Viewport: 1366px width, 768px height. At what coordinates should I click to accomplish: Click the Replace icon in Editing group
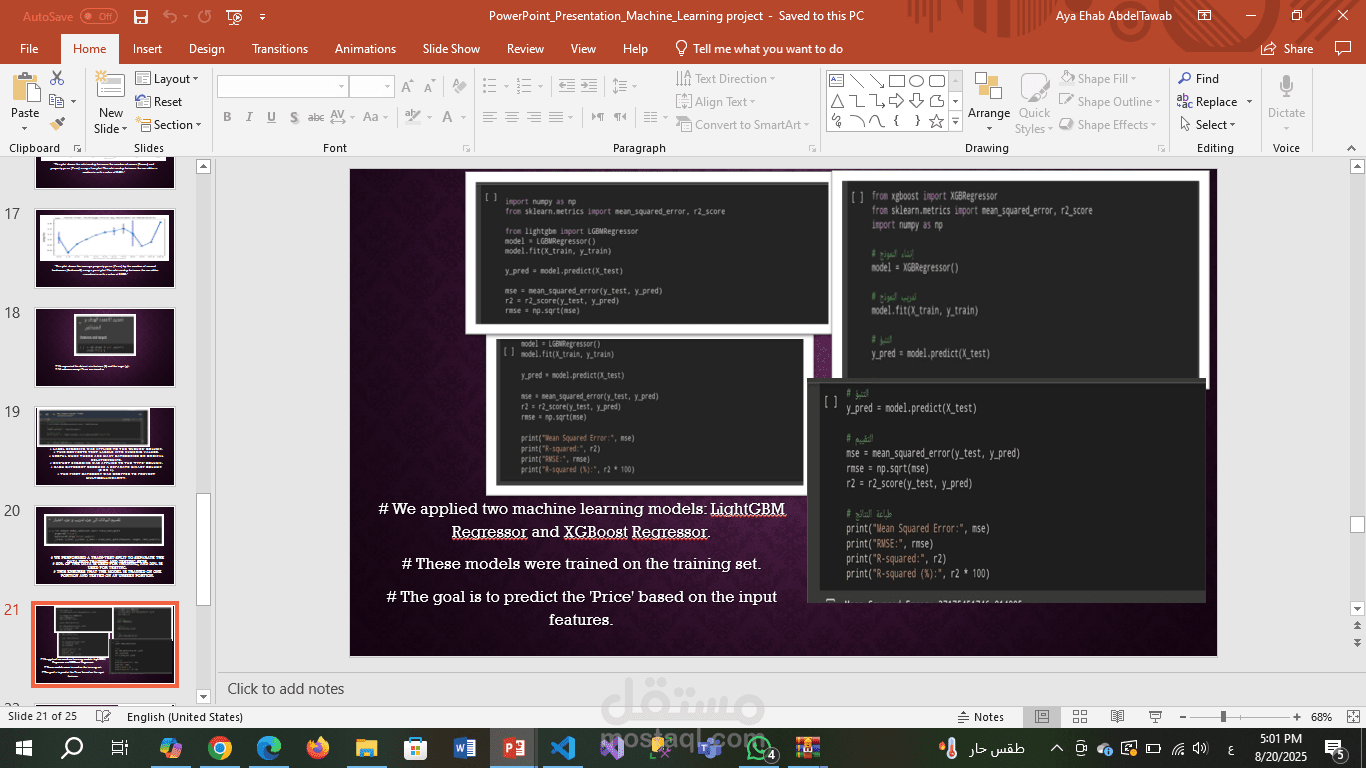pos(1185,101)
